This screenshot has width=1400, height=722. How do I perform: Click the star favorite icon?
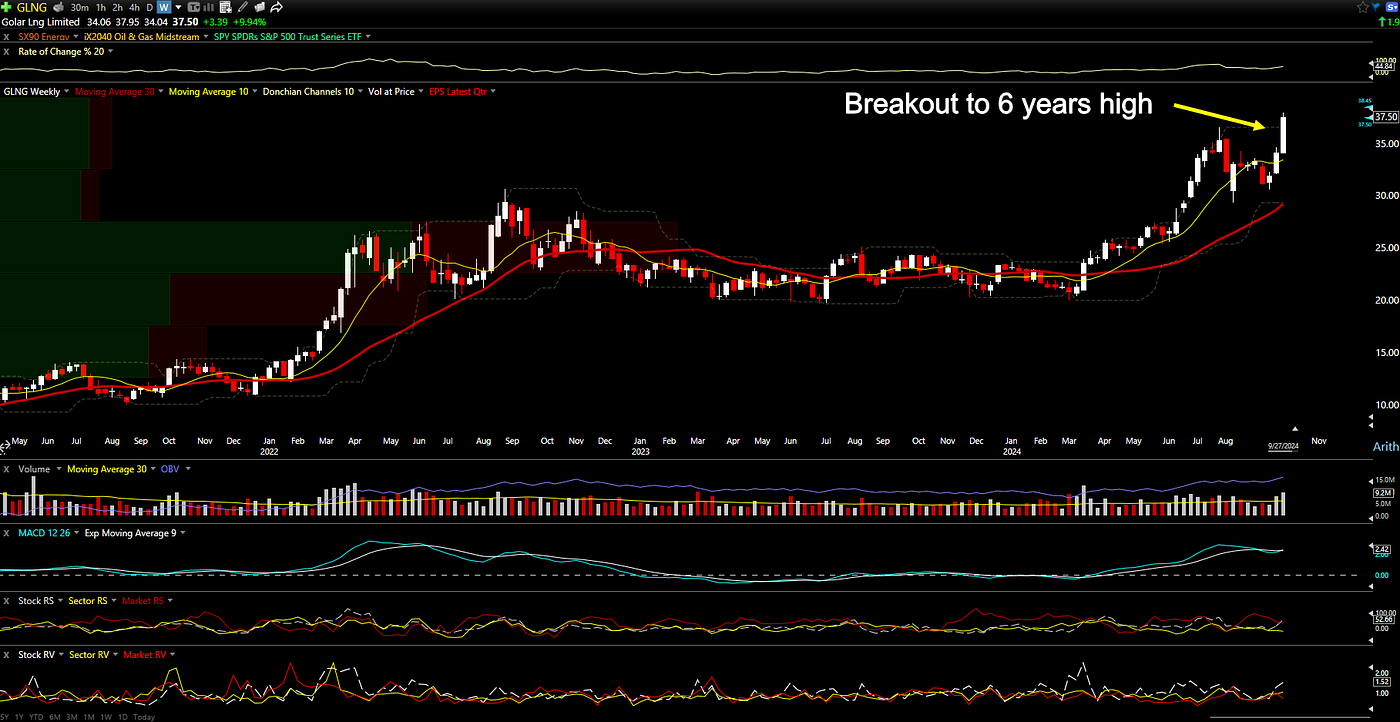(1363, 7)
